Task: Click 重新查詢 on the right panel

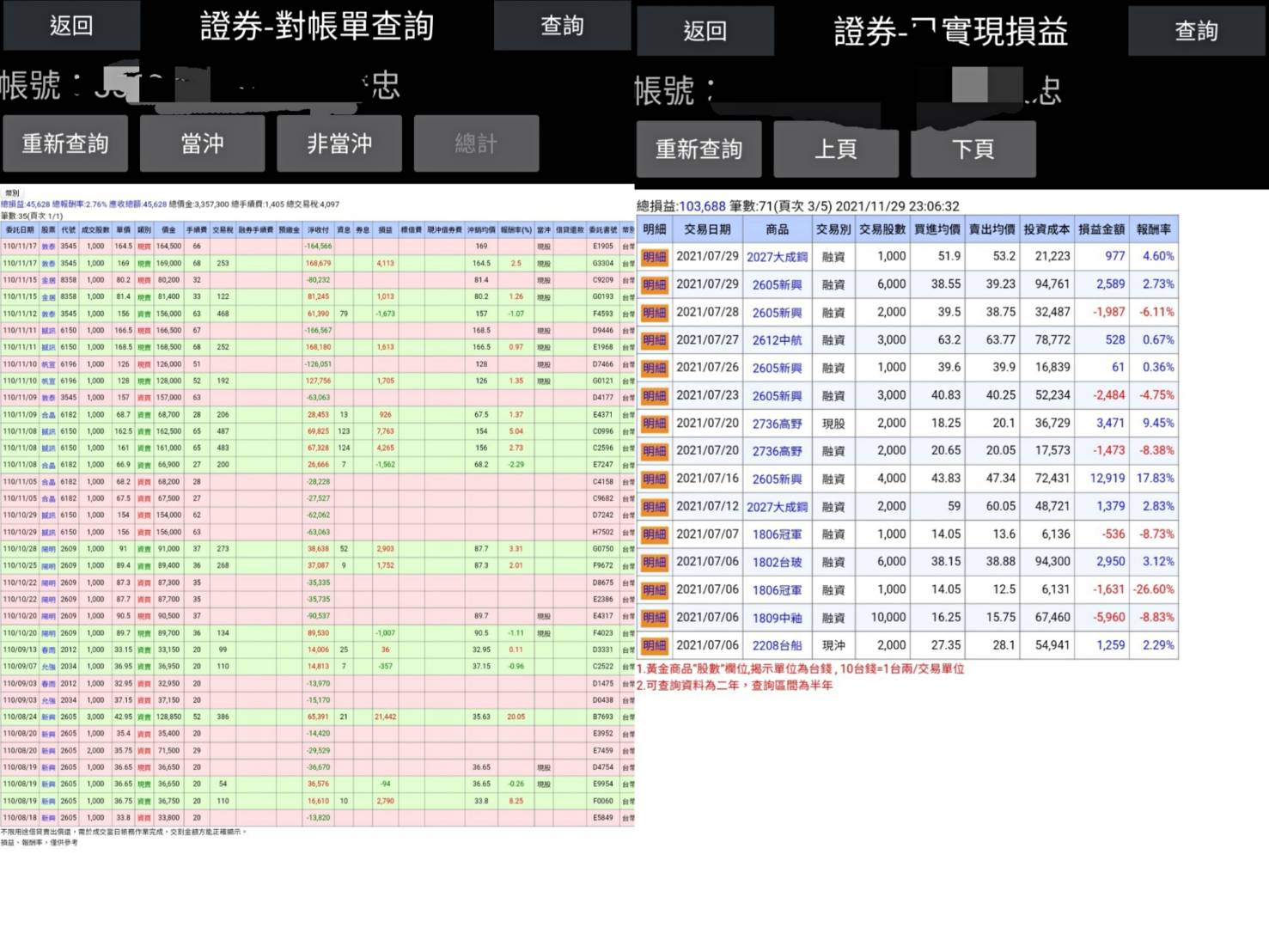Action: [699, 149]
